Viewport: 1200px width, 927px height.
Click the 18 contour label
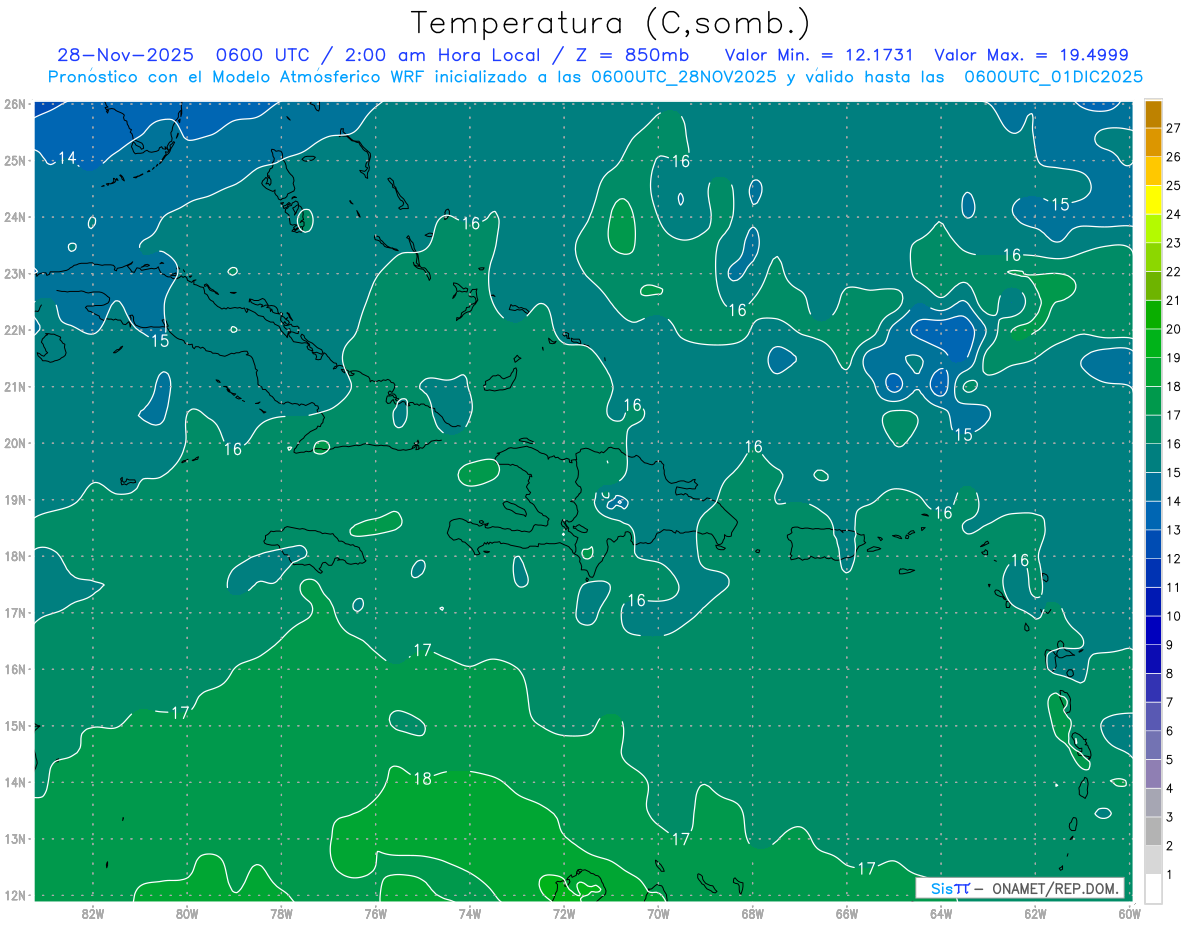[422, 778]
